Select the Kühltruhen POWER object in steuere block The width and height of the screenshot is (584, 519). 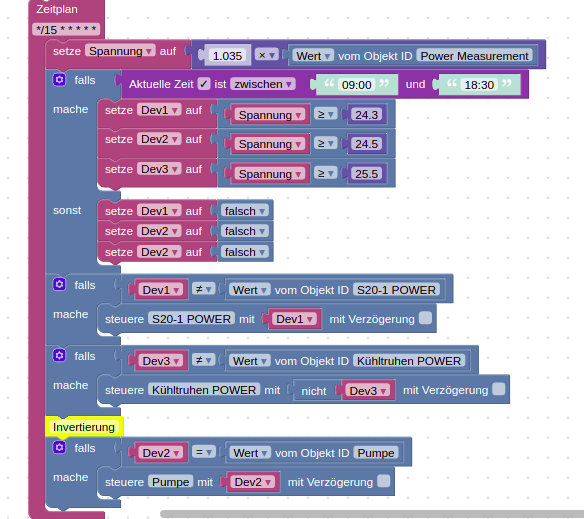click(x=204, y=390)
